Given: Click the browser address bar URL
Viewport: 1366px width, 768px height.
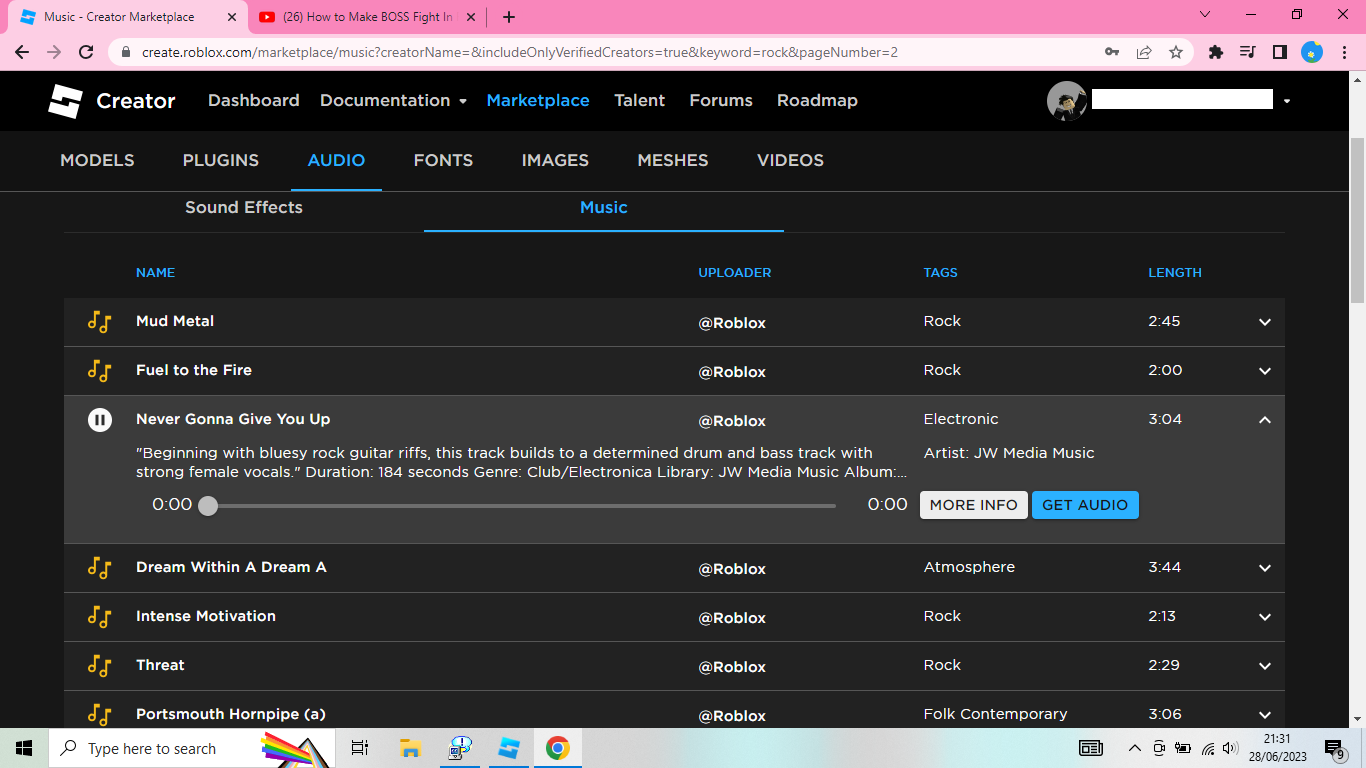Looking at the screenshot, I should [520, 52].
